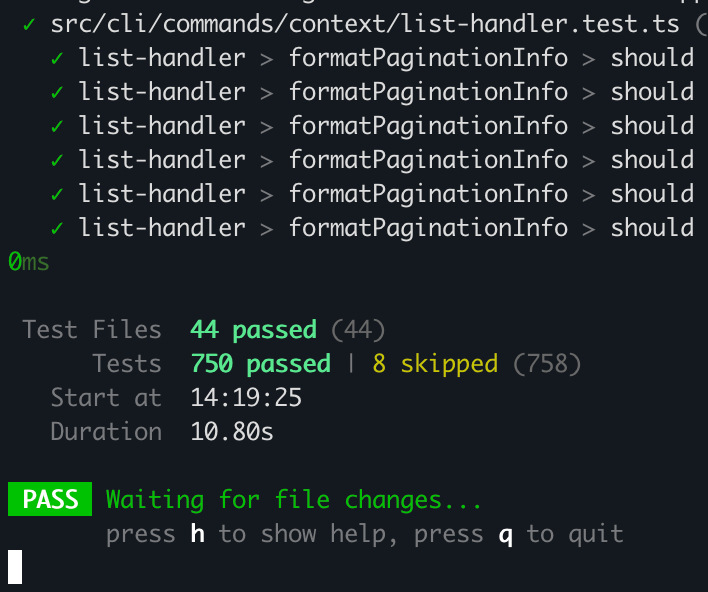Image resolution: width=708 pixels, height=592 pixels.
Task: Click the highlighted h key for help
Action: tap(198, 534)
